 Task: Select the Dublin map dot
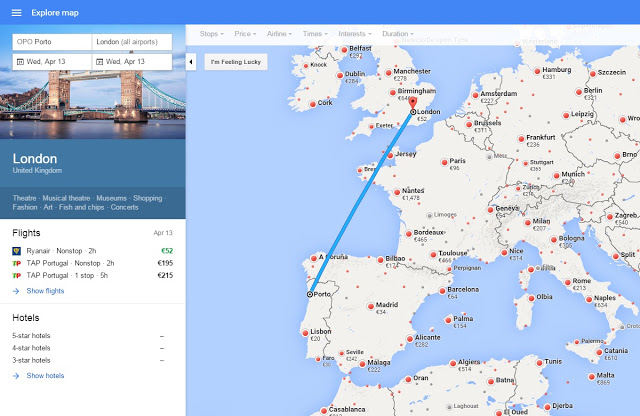point(340,75)
